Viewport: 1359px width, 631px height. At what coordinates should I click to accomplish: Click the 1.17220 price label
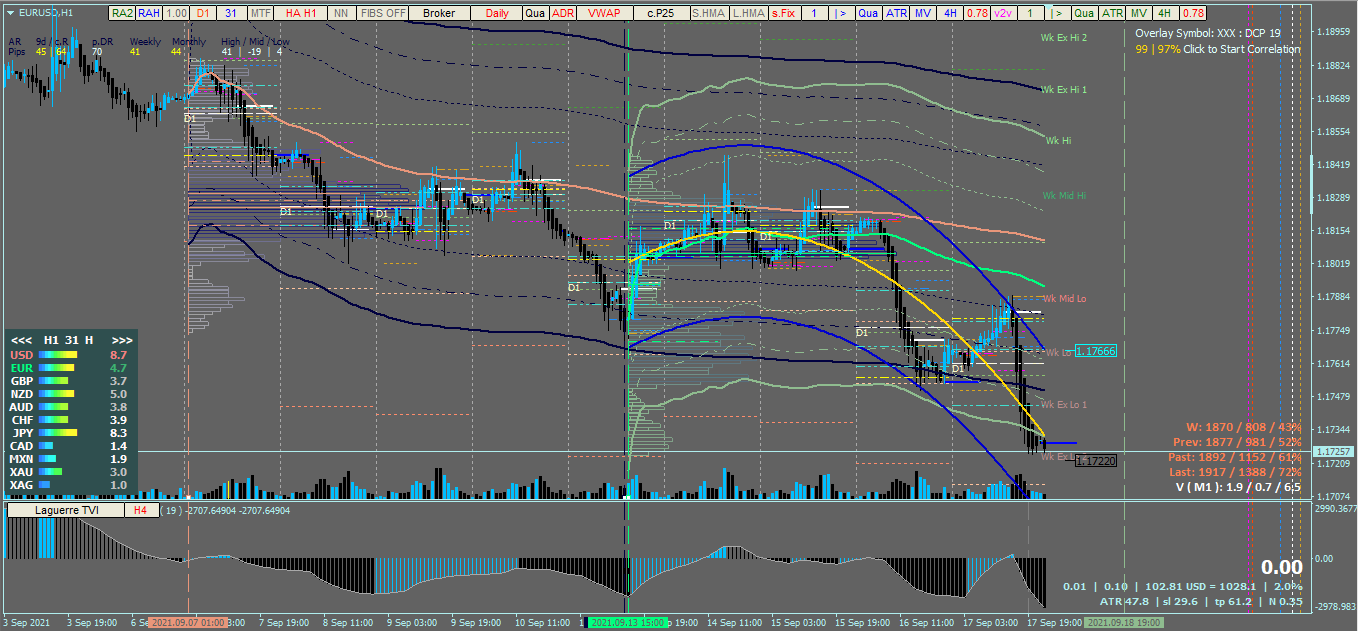[1095, 460]
